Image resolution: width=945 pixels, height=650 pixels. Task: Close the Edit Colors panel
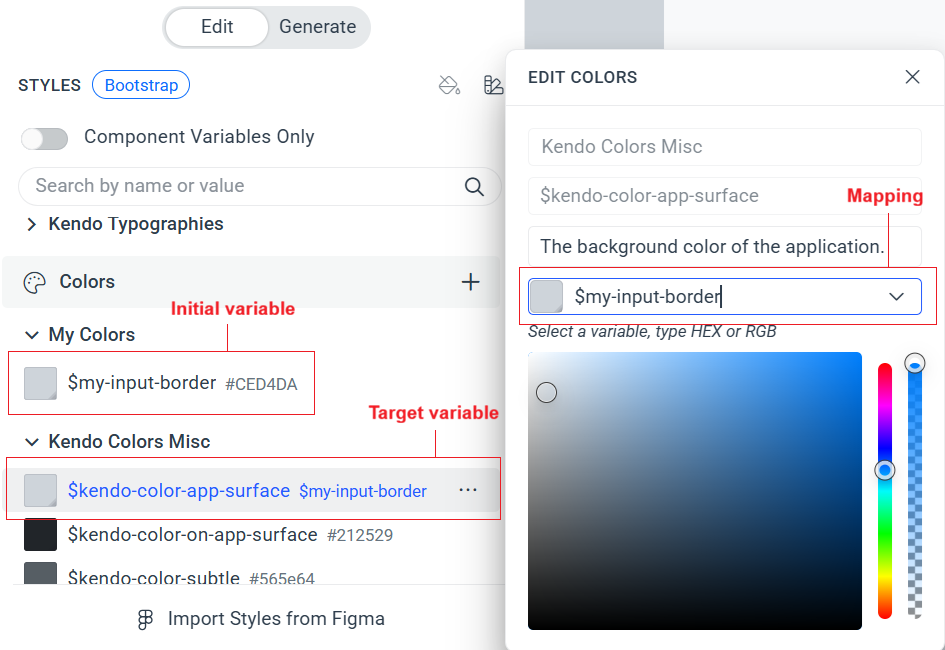coord(912,76)
